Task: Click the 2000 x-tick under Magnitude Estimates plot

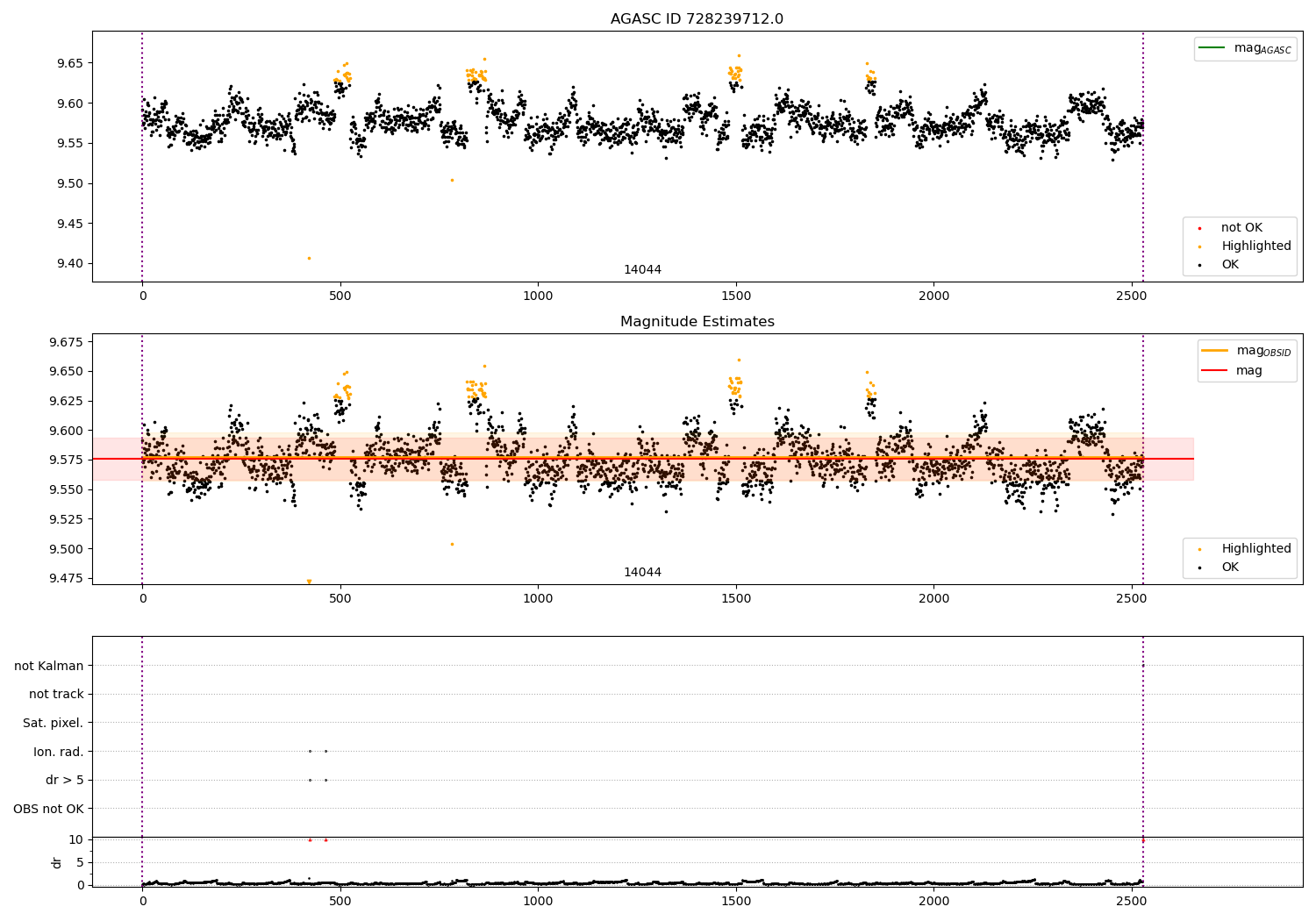Action: [933, 598]
